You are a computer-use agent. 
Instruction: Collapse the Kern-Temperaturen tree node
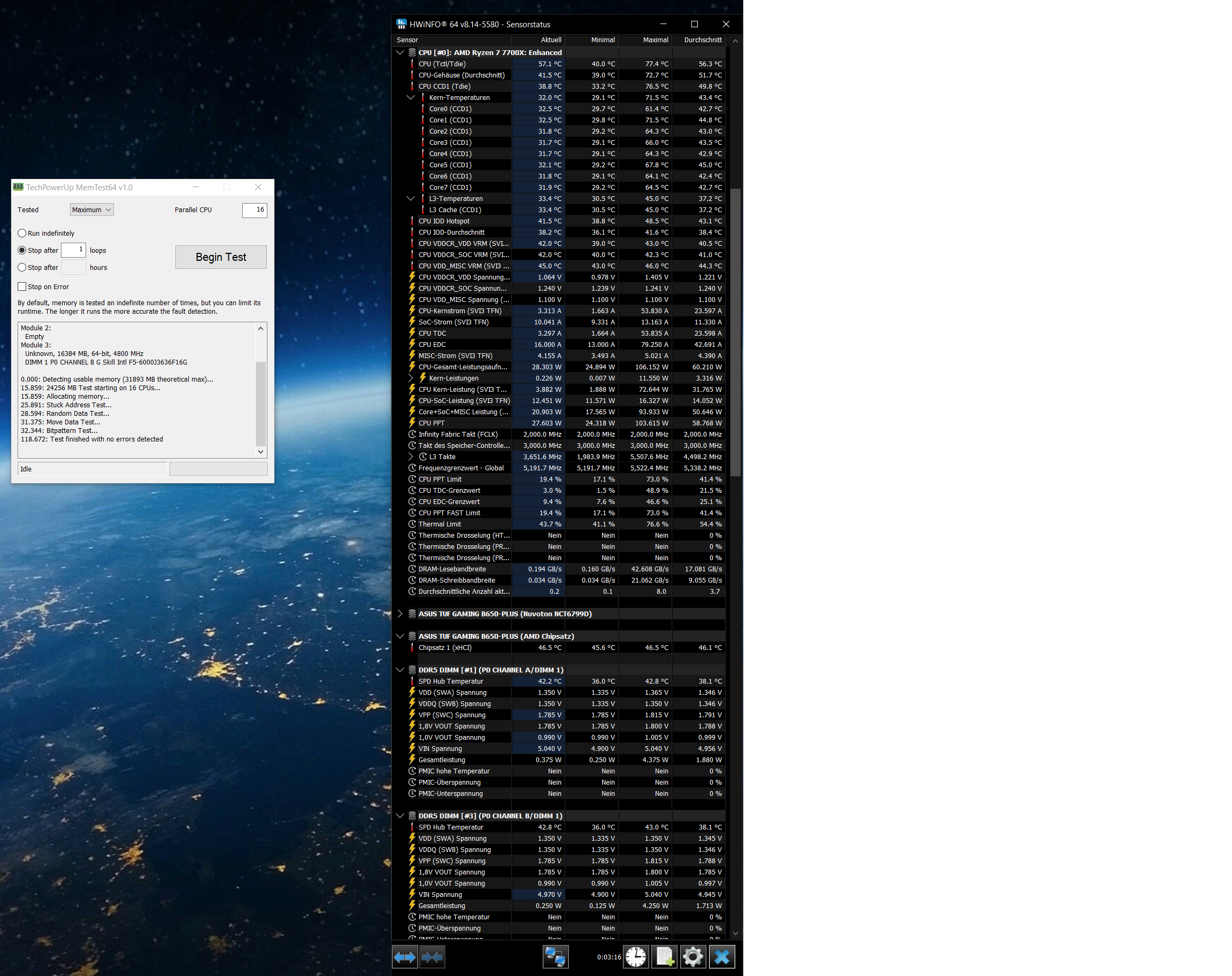click(410, 98)
